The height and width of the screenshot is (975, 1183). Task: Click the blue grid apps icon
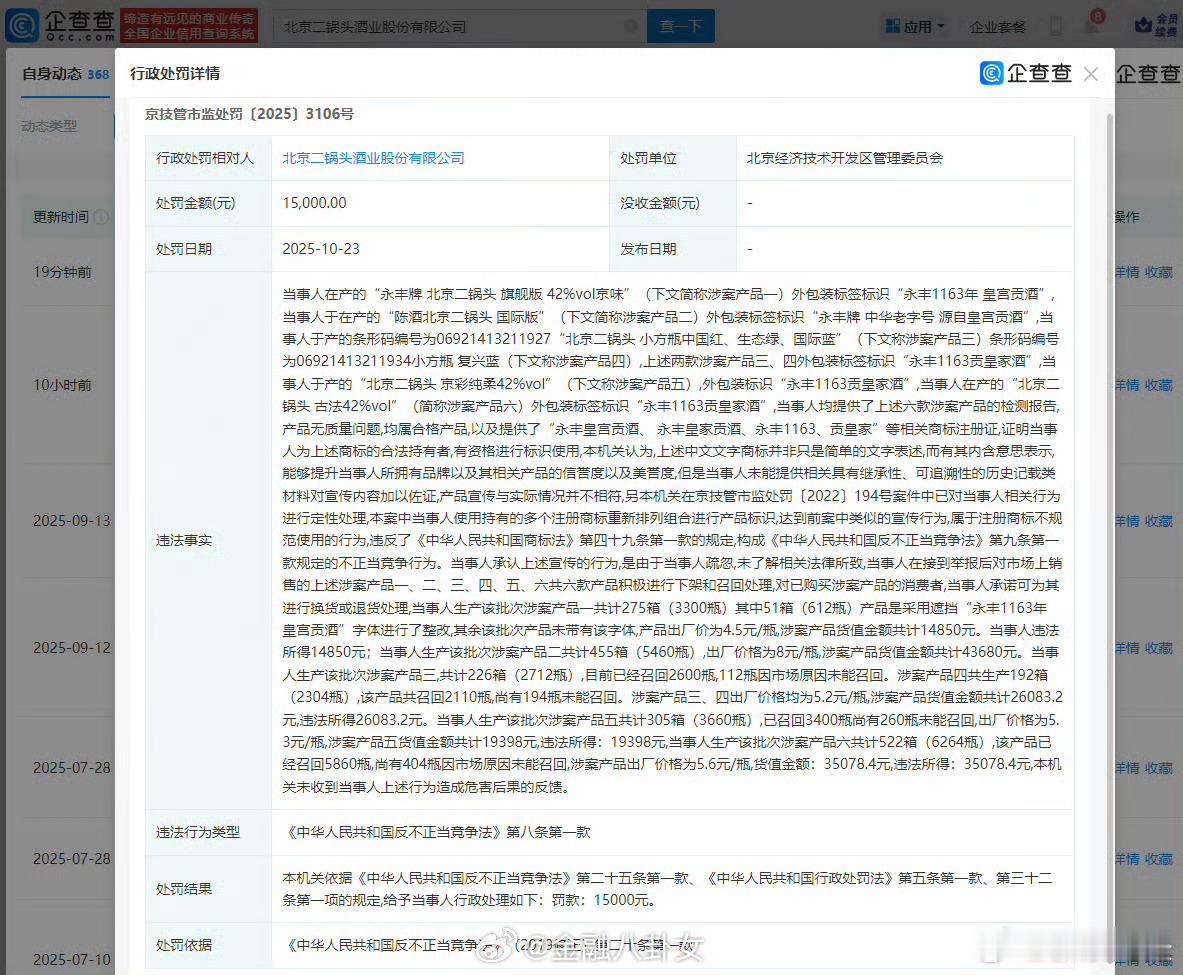(x=893, y=26)
